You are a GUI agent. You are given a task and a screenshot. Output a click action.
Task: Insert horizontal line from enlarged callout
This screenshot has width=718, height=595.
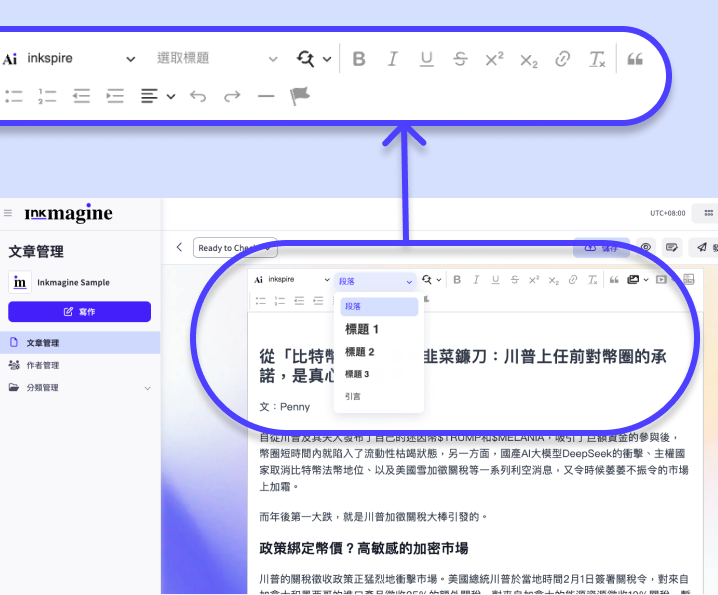click(266, 96)
